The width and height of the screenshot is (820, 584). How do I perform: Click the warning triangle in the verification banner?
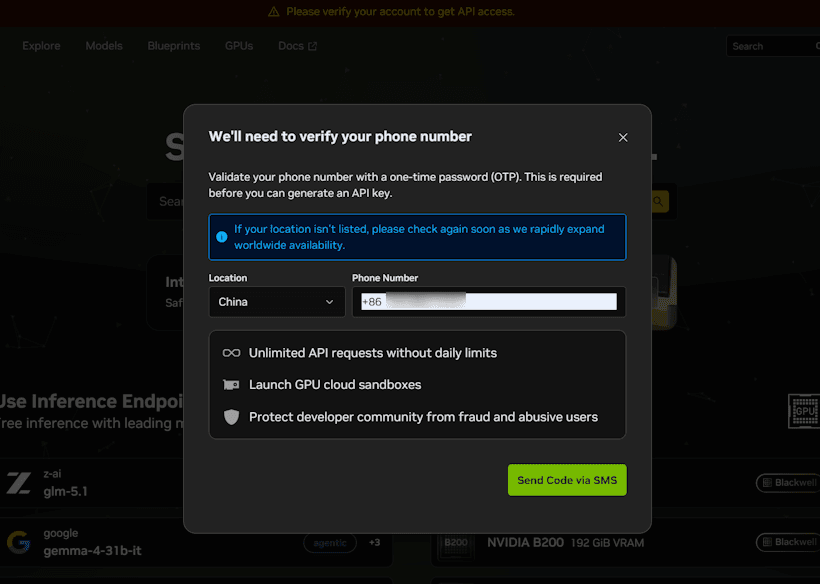point(273,11)
